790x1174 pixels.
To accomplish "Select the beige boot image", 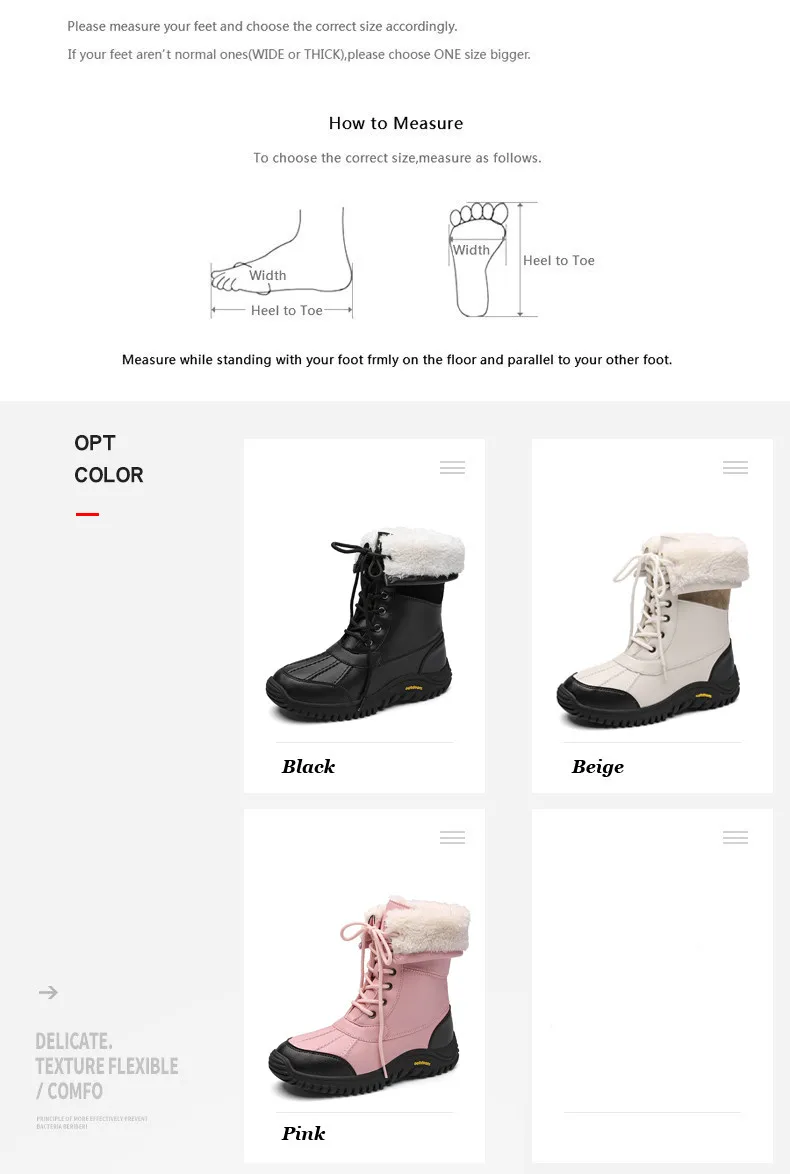I will coord(652,629).
